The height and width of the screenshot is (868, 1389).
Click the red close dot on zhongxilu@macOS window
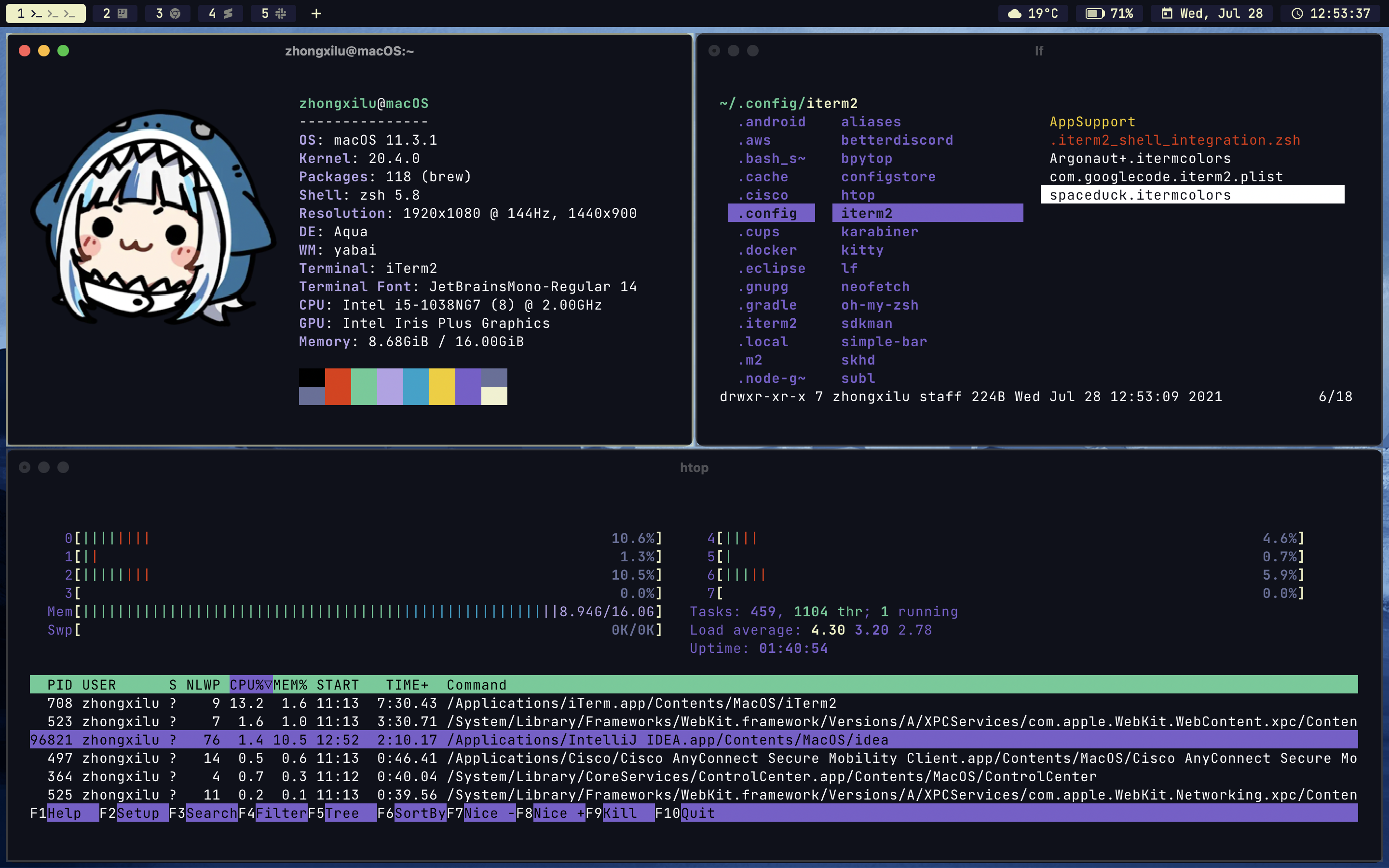click(24, 51)
